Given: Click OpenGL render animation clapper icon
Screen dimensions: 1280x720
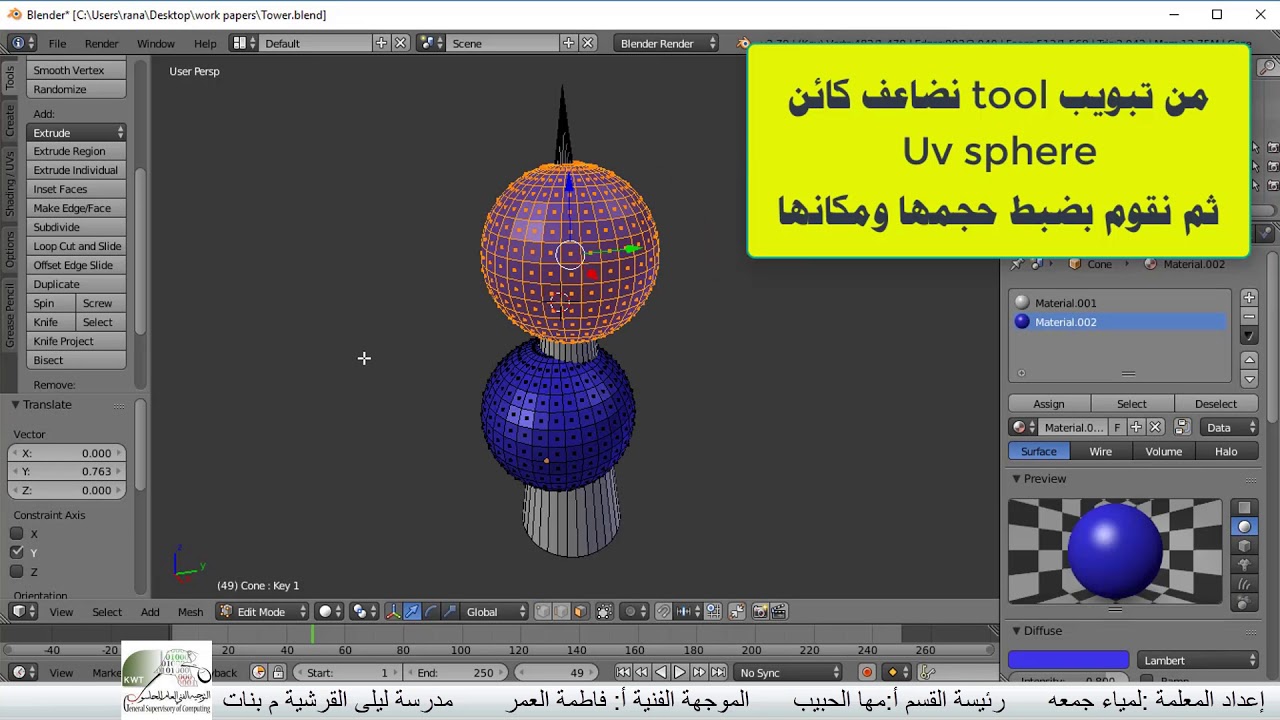Looking at the screenshot, I should [x=779, y=611].
